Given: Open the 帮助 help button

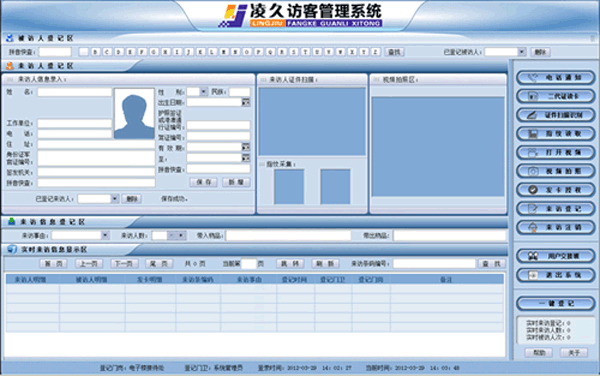Looking at the screenshot, I should click(538, 353).
